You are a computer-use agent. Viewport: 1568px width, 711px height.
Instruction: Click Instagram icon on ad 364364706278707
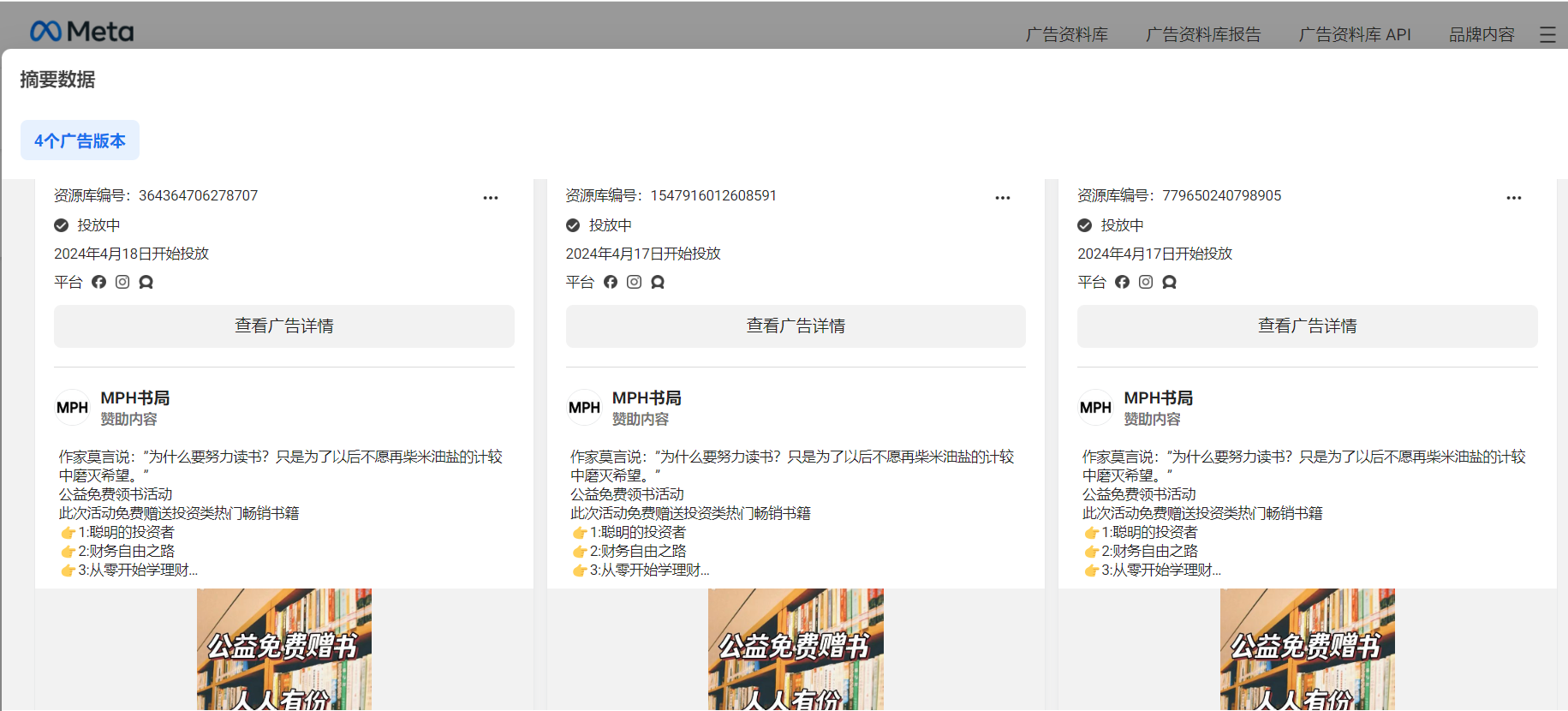point(122,282)
